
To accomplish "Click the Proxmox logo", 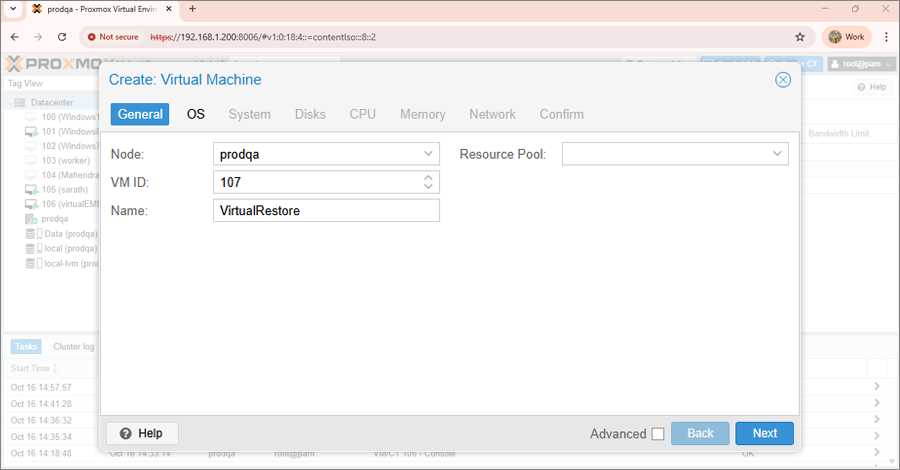I will tap(53, 64).
